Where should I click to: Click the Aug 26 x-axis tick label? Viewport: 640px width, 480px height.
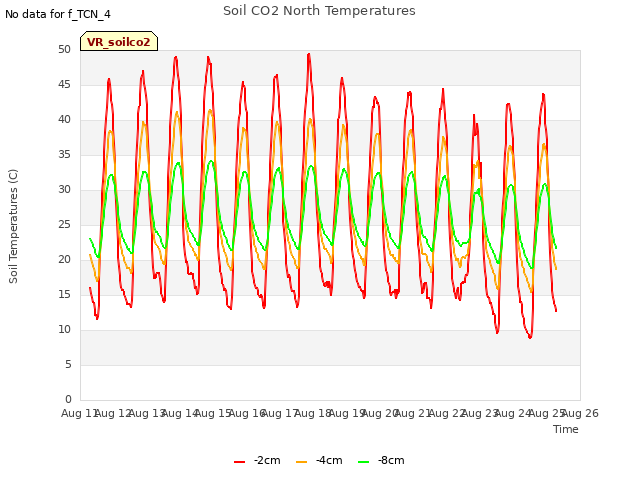tap(580, 413)
